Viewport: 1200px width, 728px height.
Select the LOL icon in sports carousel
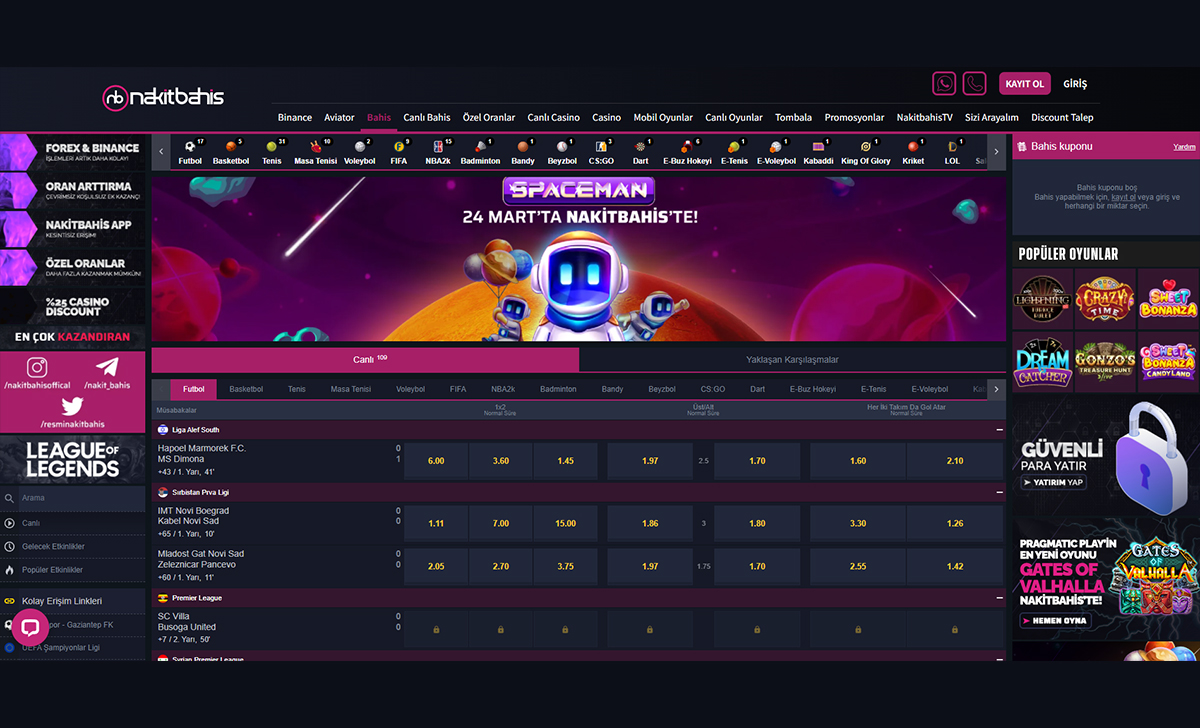point(952,152)
